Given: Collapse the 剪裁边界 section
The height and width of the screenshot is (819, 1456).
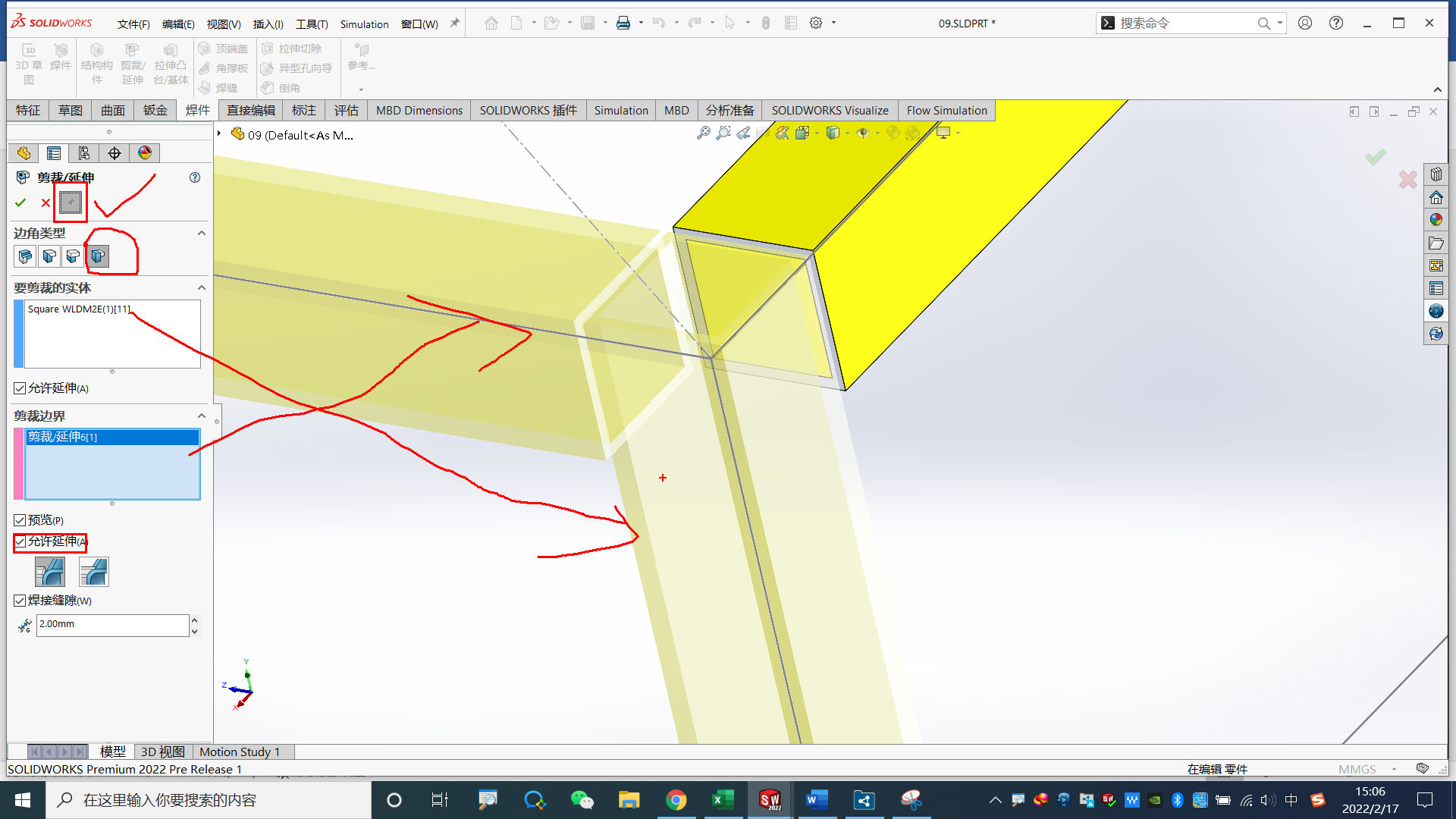Looking at the screenshot, I should pyautogui.click(x=201, y=416).
